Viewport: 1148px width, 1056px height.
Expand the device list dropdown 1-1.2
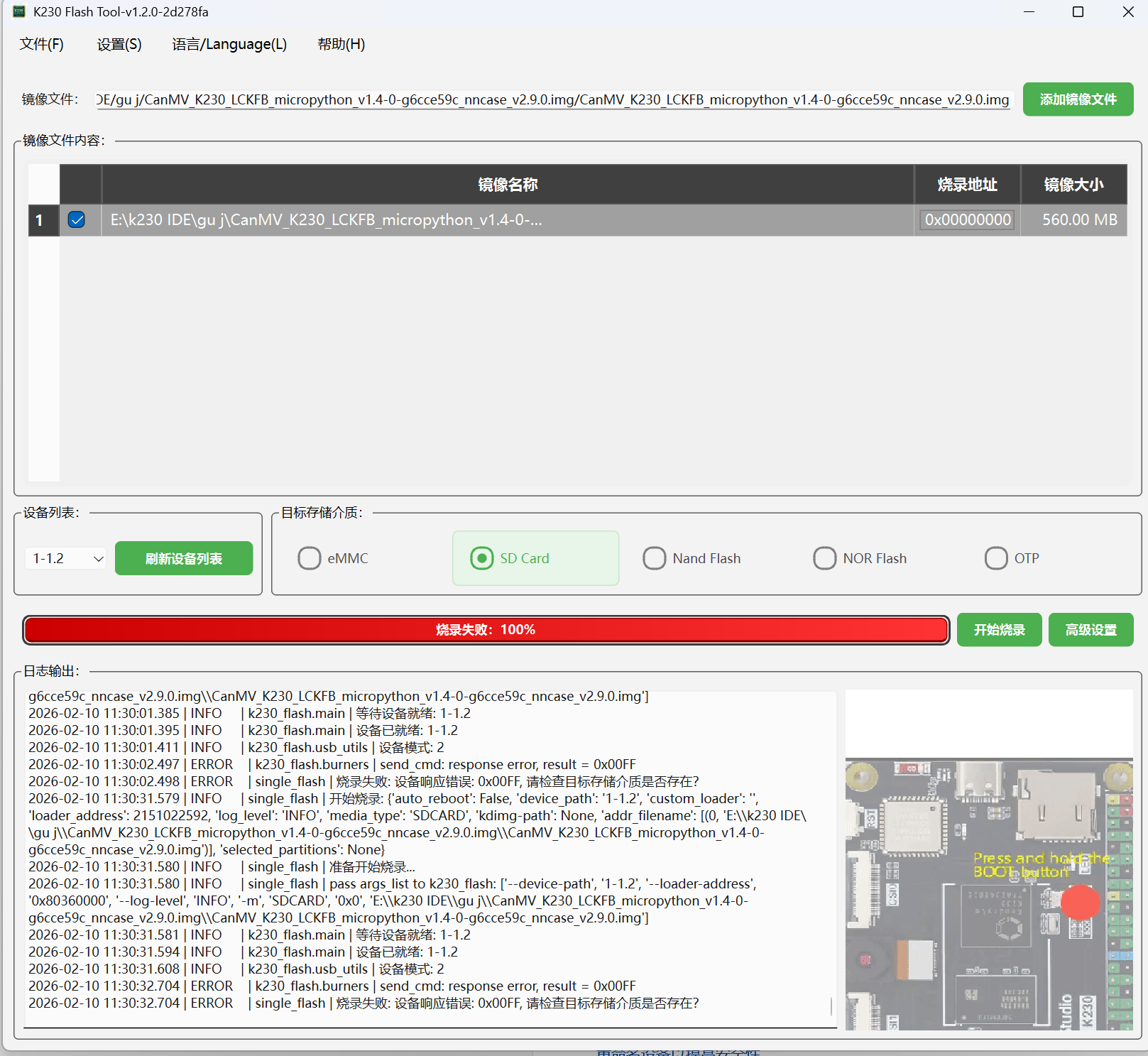66,559
